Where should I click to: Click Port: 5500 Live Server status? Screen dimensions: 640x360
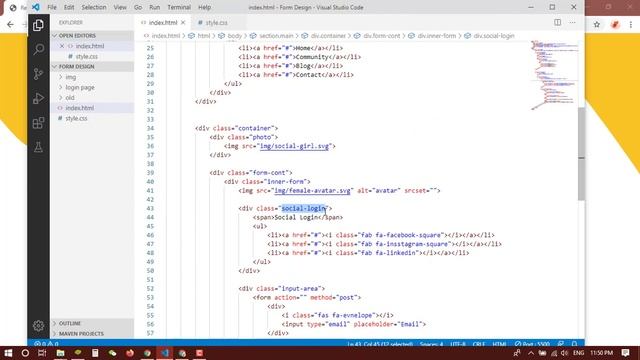(x=532, y=344)
